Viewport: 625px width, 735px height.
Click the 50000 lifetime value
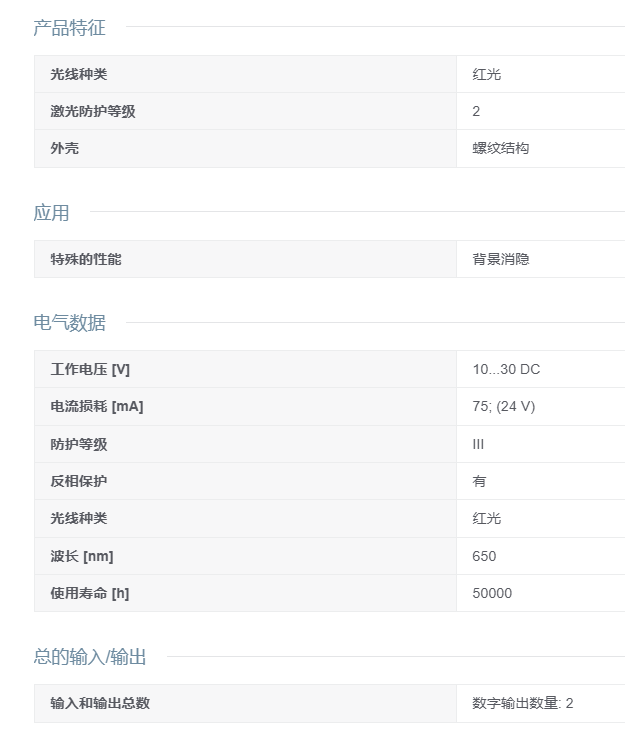(x=492, y=593)
